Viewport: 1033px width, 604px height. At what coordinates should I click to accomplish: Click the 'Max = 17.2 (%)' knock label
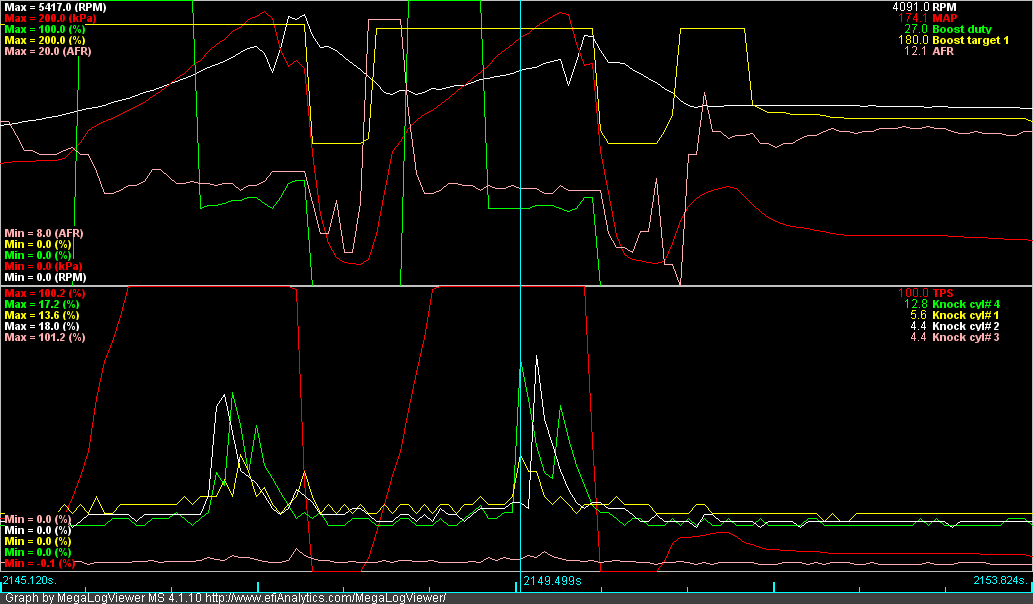pyautogui.click(x=42, y=304)
